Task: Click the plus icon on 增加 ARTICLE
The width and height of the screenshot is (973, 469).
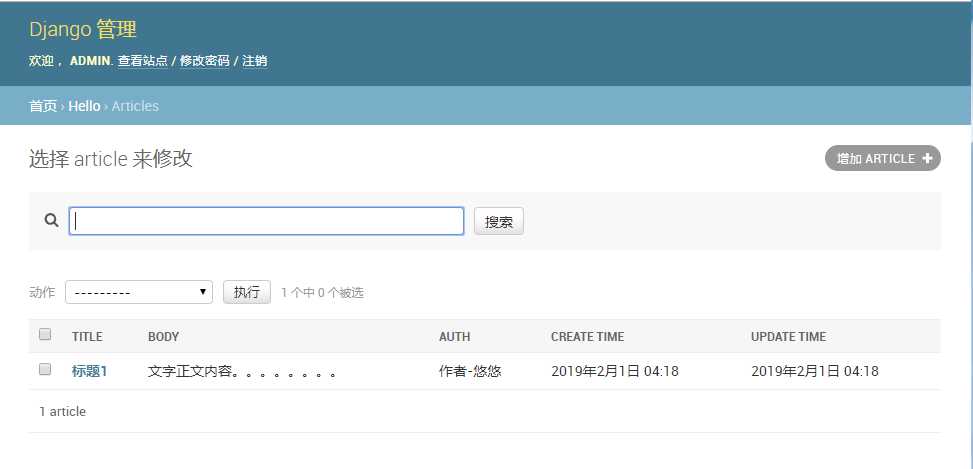Action: click(927, 158)
